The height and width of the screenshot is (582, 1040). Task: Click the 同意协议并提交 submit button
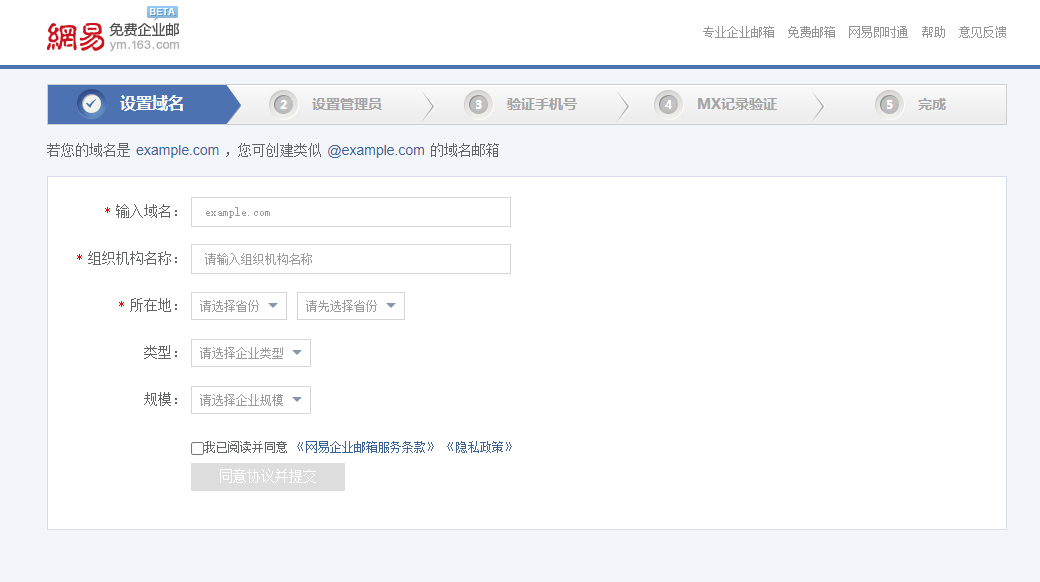[x=267, y=477]
